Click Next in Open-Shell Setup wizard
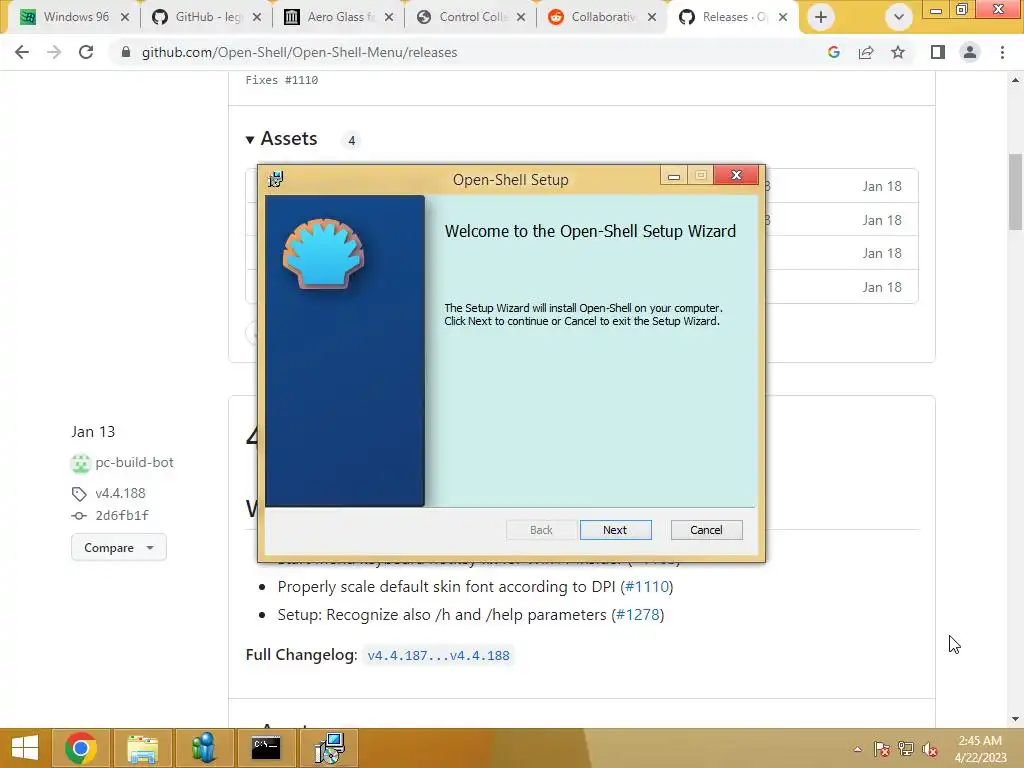1024x768 pixels. pyautogui.click(x=615, y=530)
